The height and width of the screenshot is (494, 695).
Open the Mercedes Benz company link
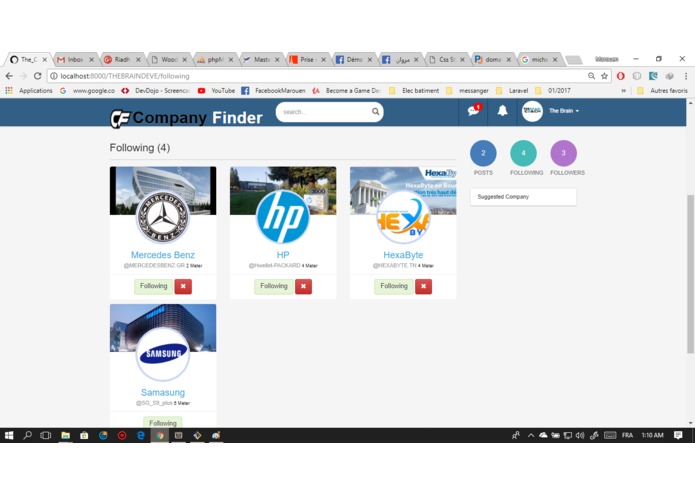(x=163, y=255)
